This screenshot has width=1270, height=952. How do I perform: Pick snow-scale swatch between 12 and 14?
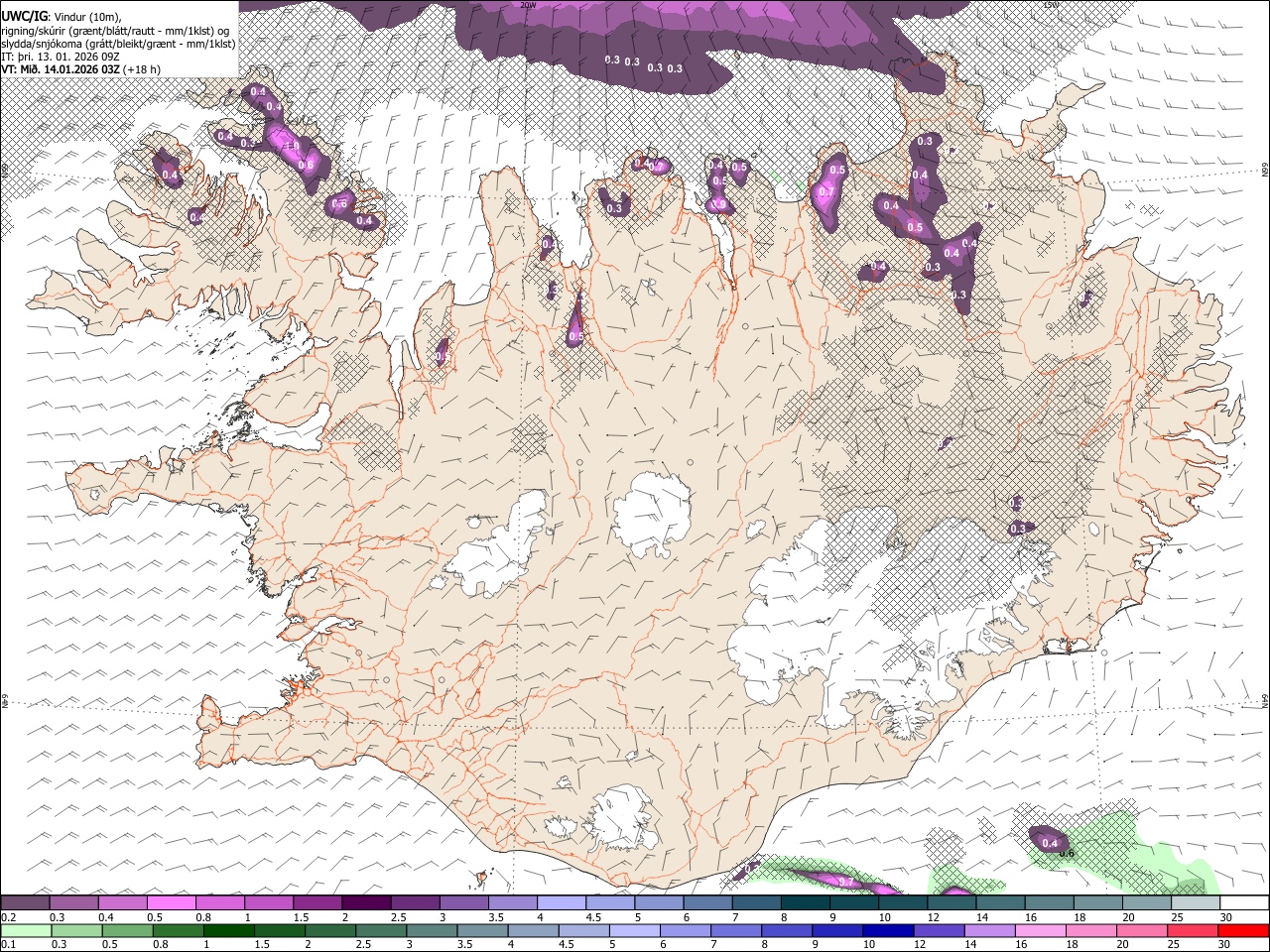click(951, 902)
